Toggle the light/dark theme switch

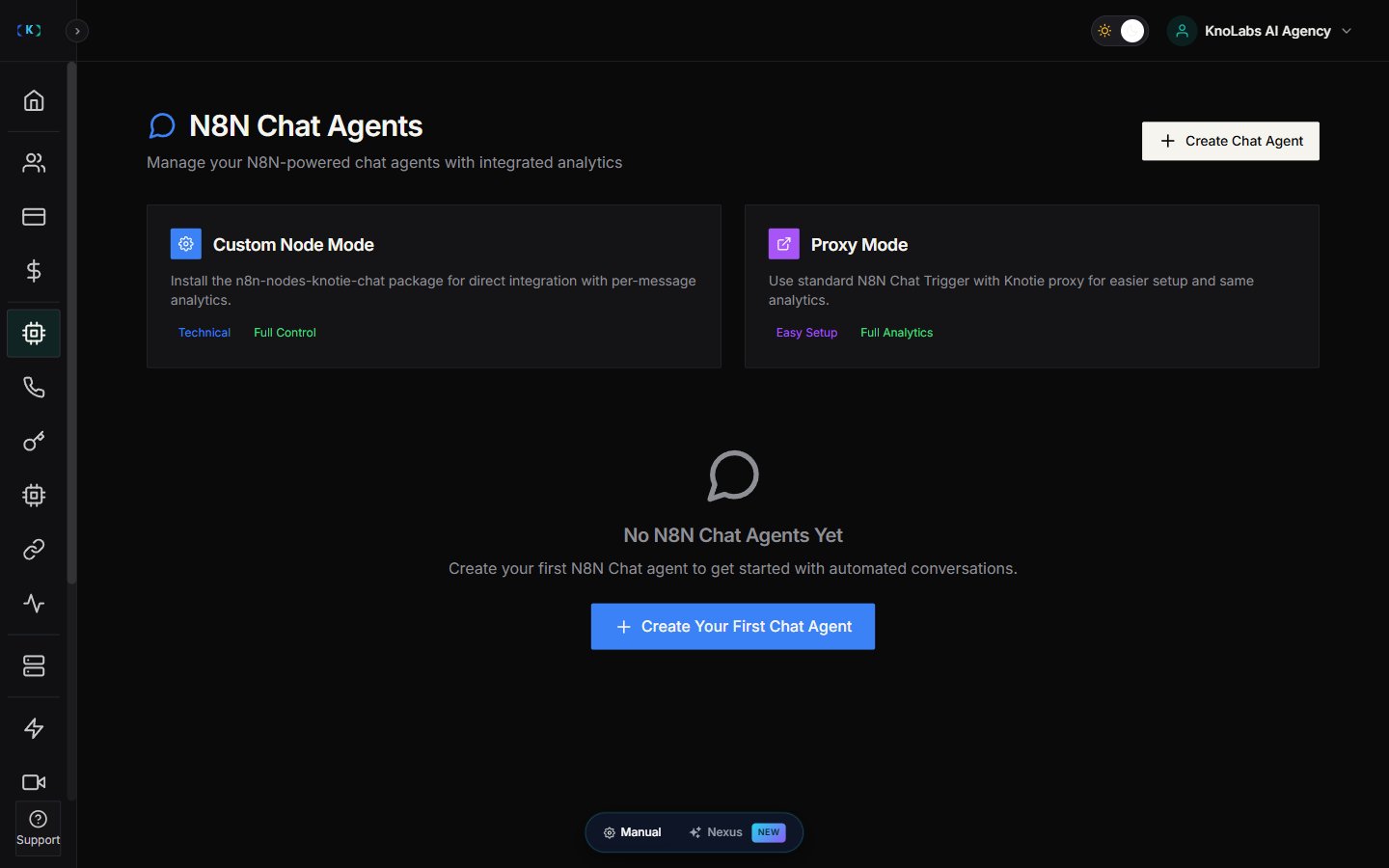(x=1119, y=31)
